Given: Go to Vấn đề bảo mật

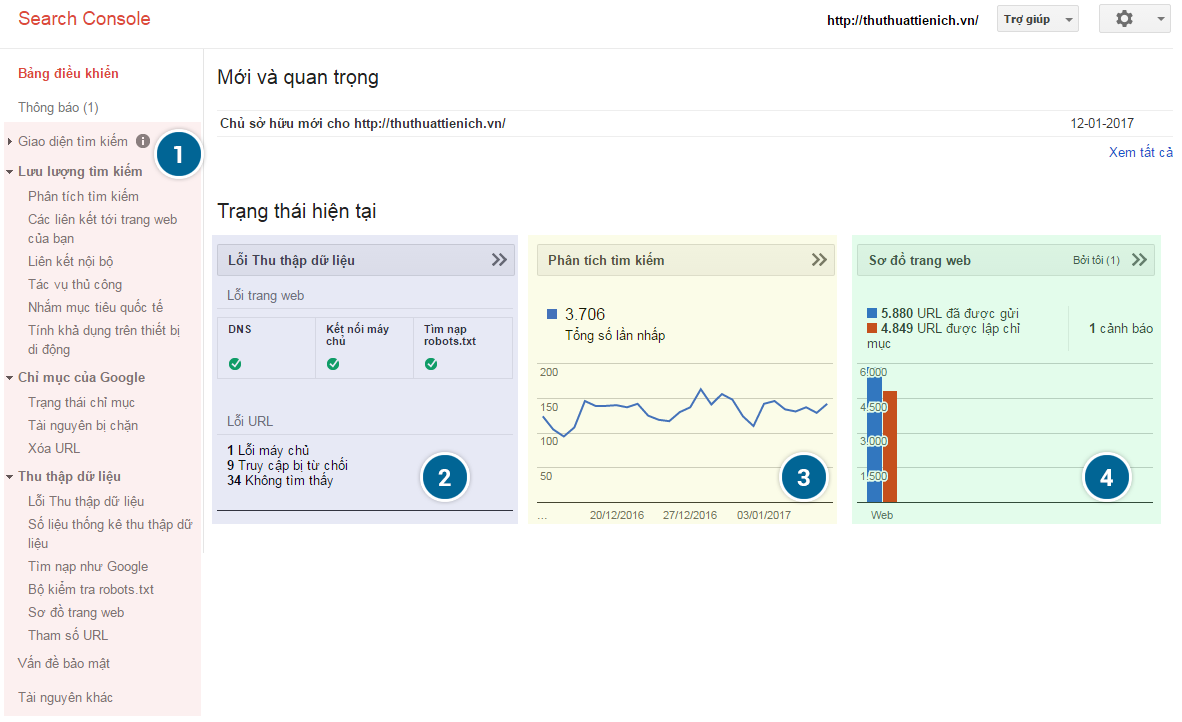Looking at the screenshot, I should pyautogui.click(x=64, y=663).
